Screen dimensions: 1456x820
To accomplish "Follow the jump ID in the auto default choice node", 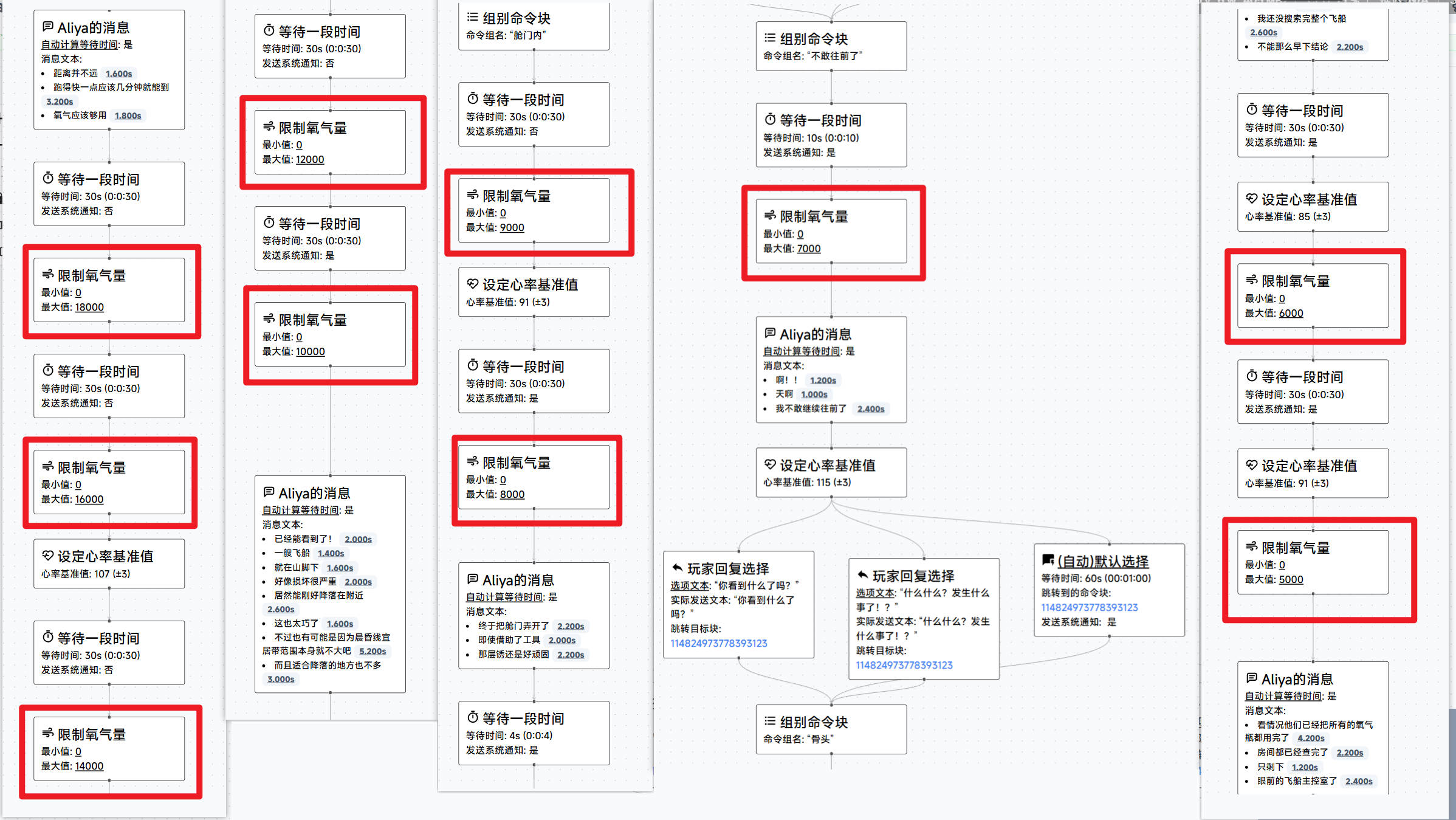I will (1089, 607).
